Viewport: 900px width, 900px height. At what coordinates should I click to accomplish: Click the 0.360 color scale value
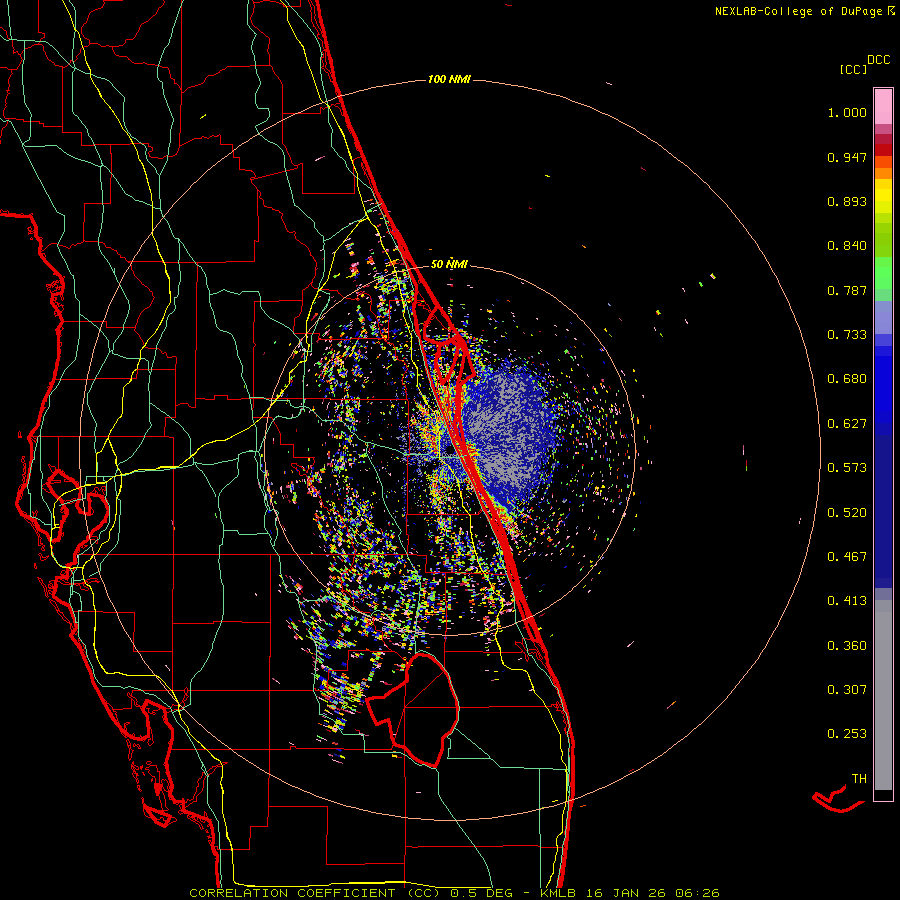coord(847,646)
